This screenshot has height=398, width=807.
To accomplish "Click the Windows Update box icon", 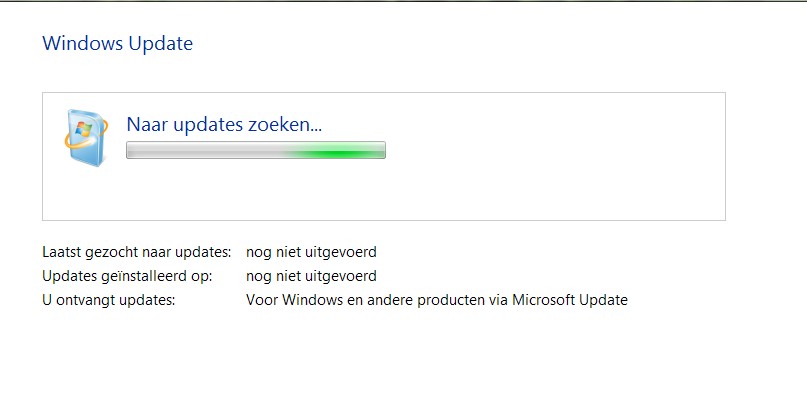I will [86, 137].
